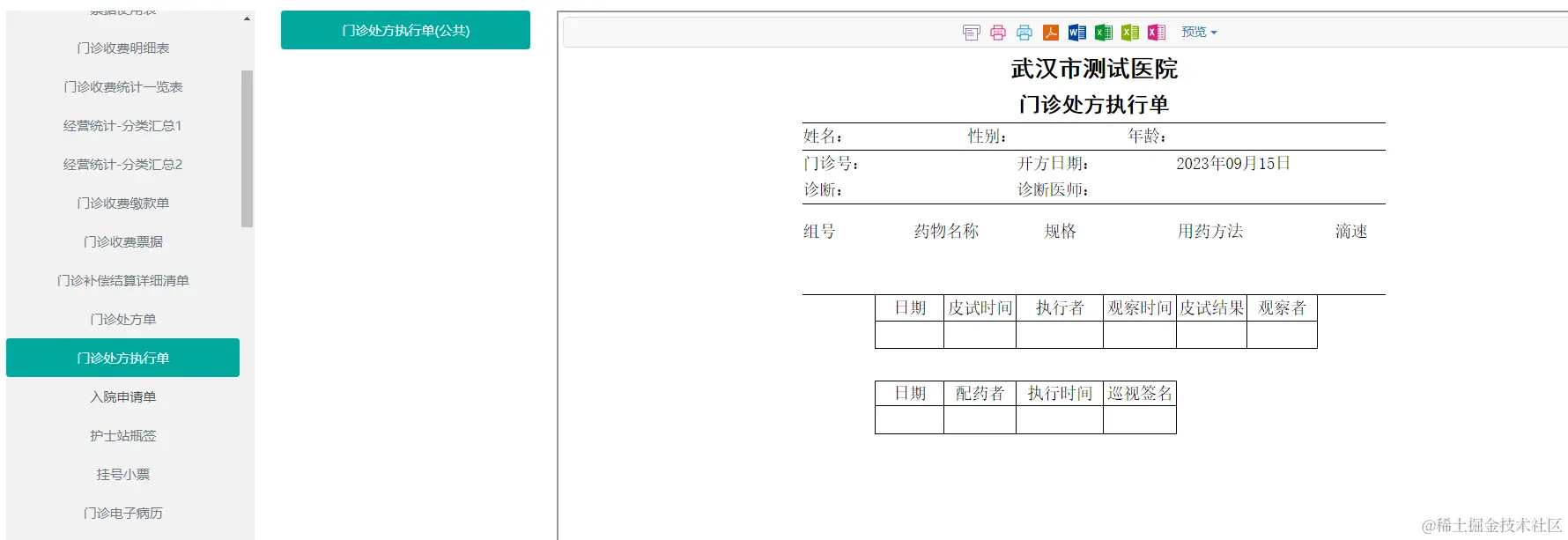Select 门诊补偿结算详细清单 menu item

[x=123, y=280]
